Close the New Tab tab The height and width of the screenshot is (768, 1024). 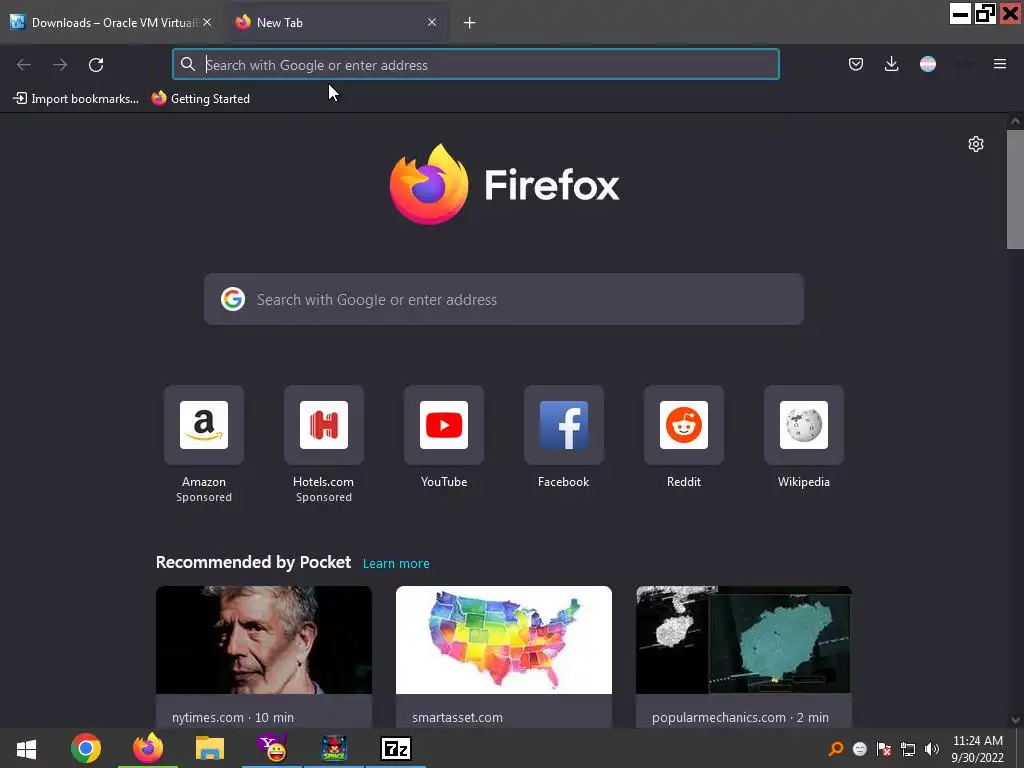click(432, 22)
